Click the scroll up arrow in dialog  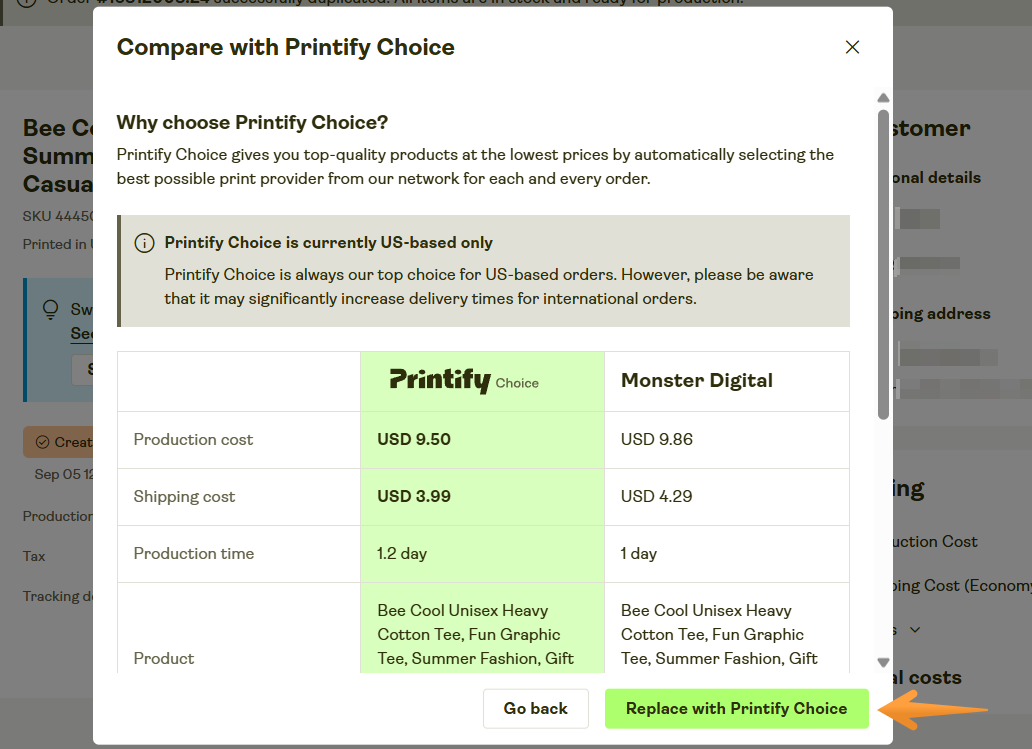(x=883, y=98)
